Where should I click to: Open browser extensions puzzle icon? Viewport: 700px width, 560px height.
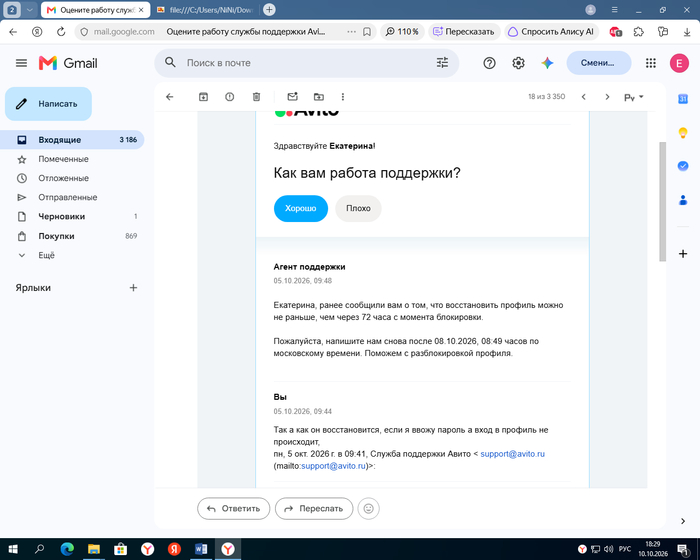click(639, 32)
